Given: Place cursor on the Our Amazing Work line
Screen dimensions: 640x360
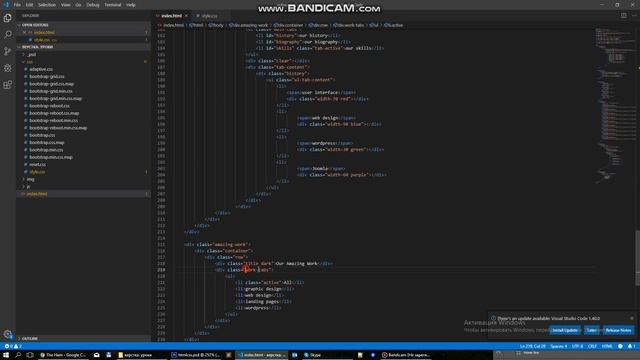Looking at the screenshot, I should (274, 264).
